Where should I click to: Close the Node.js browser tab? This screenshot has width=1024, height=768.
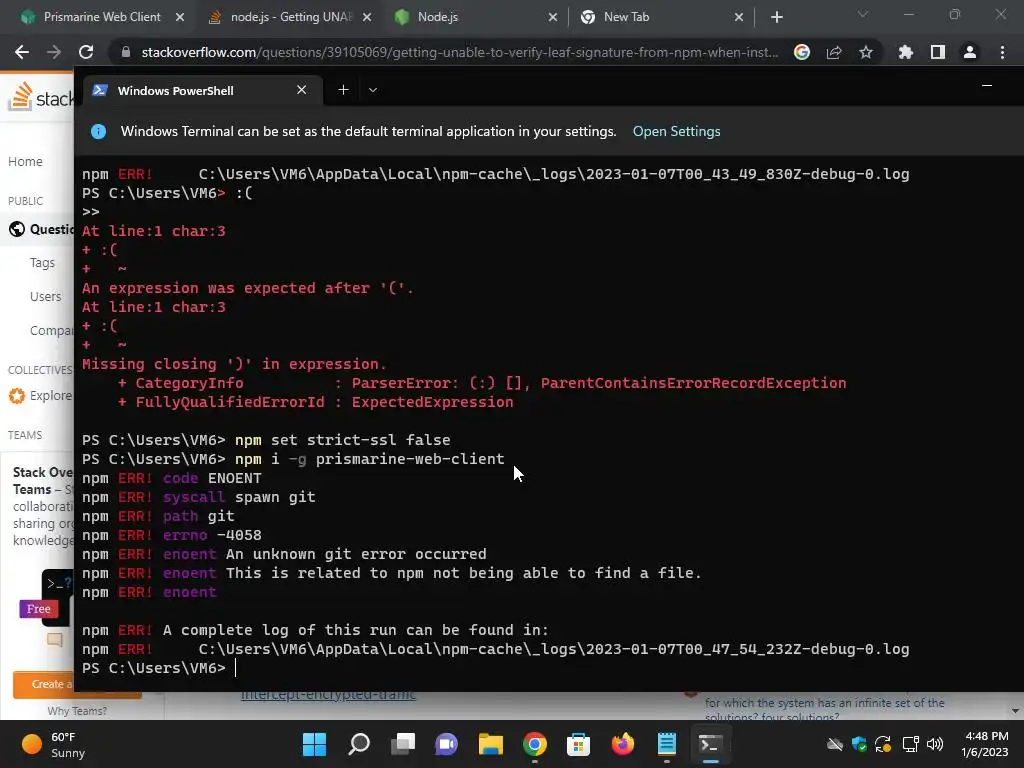552,17
